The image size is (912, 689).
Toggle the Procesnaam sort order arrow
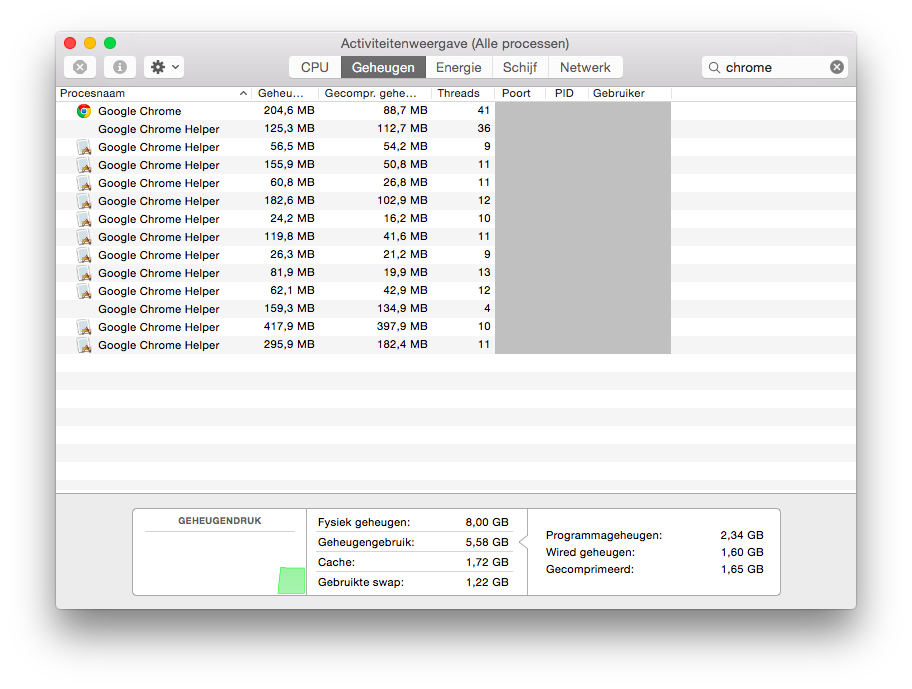pos(243,94)
